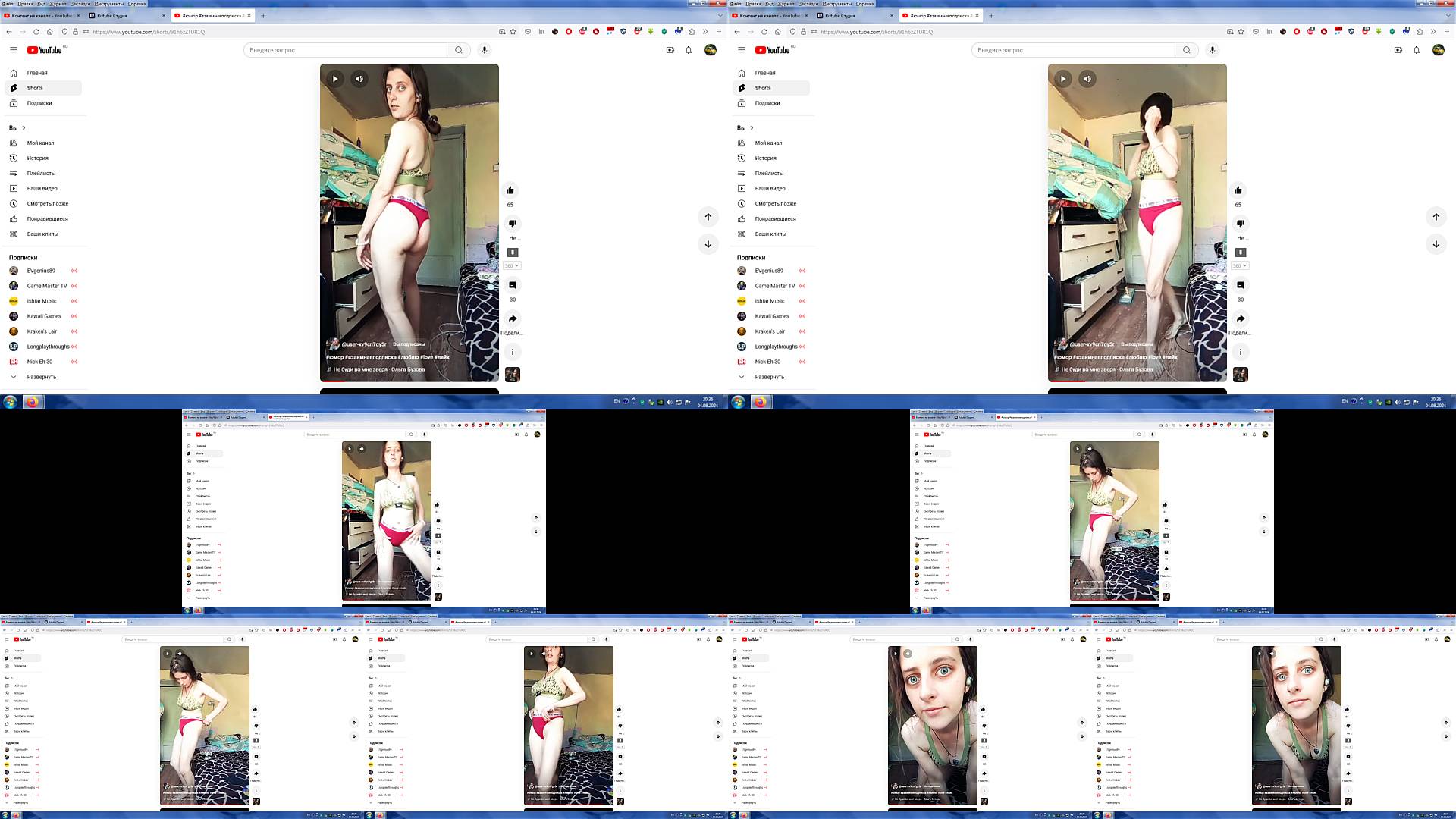Mute the Short using the volume icon

pos(359,79)
